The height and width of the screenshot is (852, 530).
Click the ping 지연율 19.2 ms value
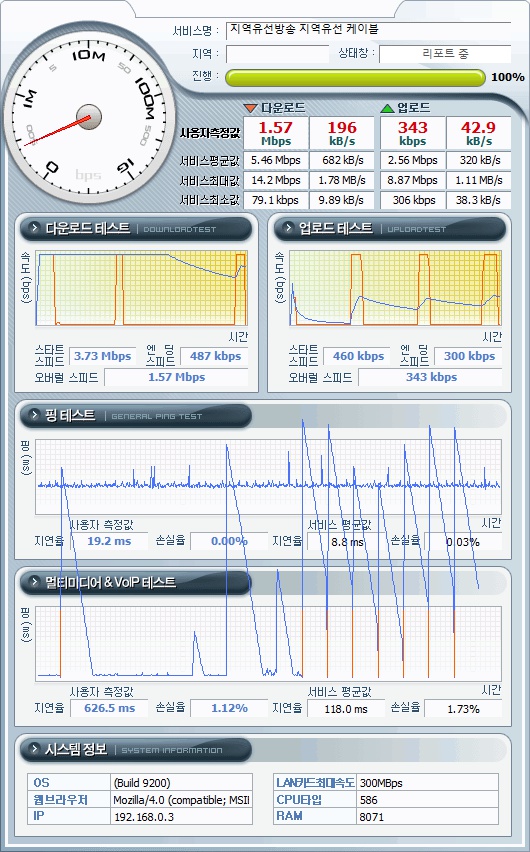point(109,541)
